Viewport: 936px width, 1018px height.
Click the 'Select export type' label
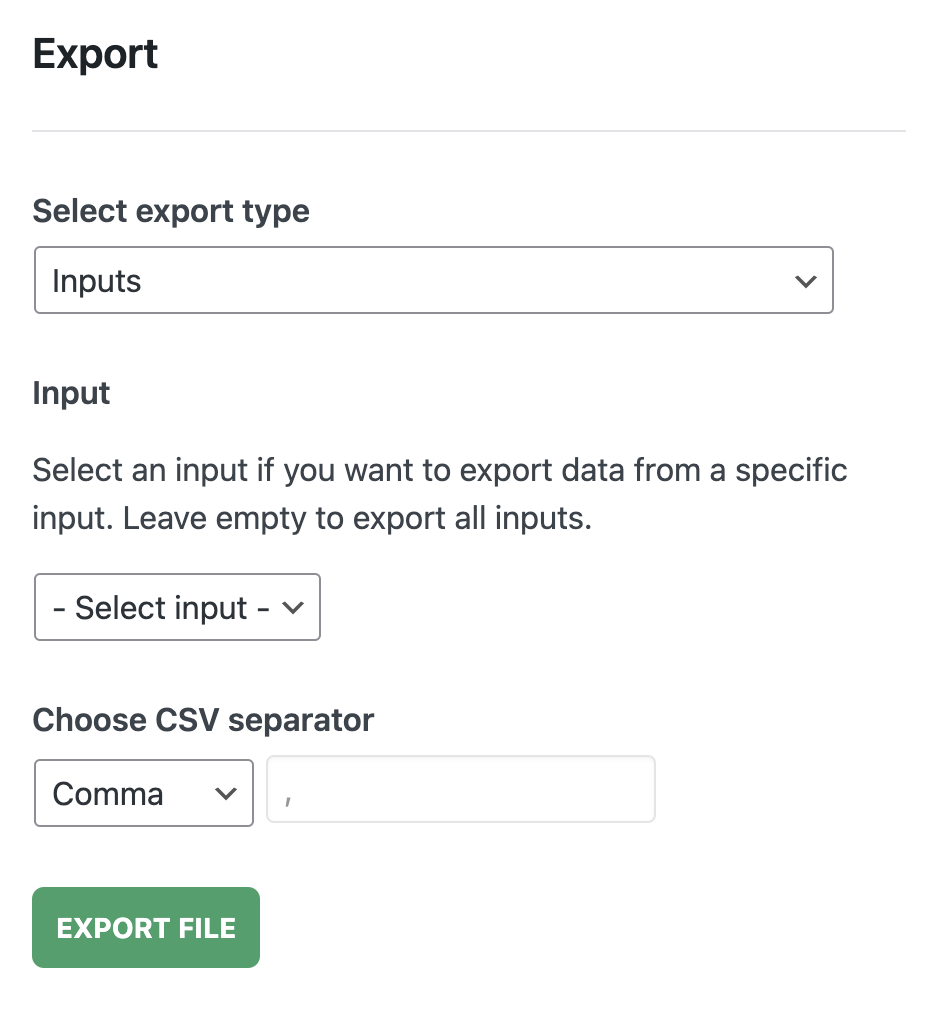[x=171, y=211]
